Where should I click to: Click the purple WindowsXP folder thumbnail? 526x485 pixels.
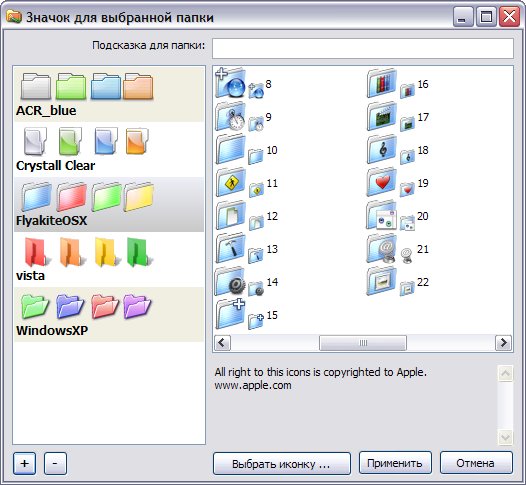[137, 306]
